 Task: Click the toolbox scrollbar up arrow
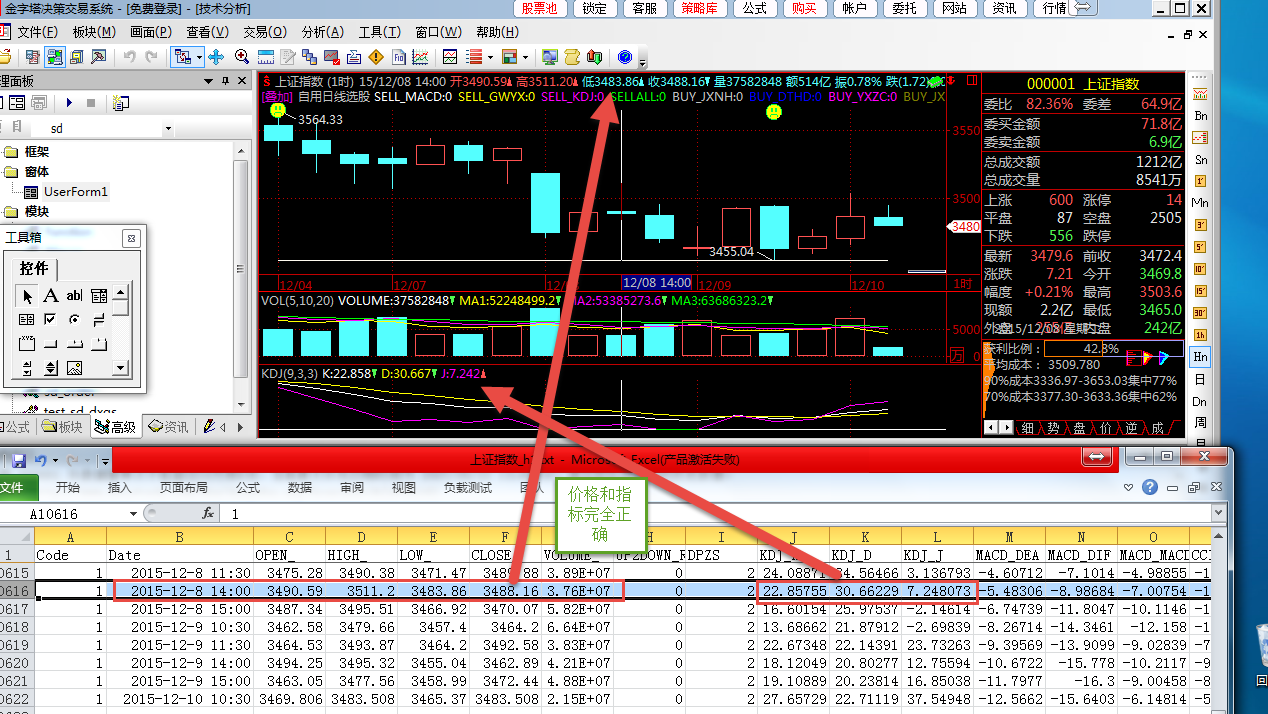(x=120, y=293)
